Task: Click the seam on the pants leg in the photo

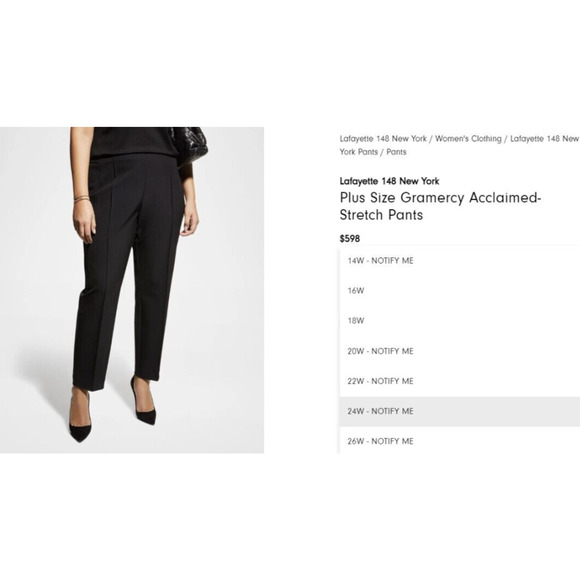Action: (108, 259)
